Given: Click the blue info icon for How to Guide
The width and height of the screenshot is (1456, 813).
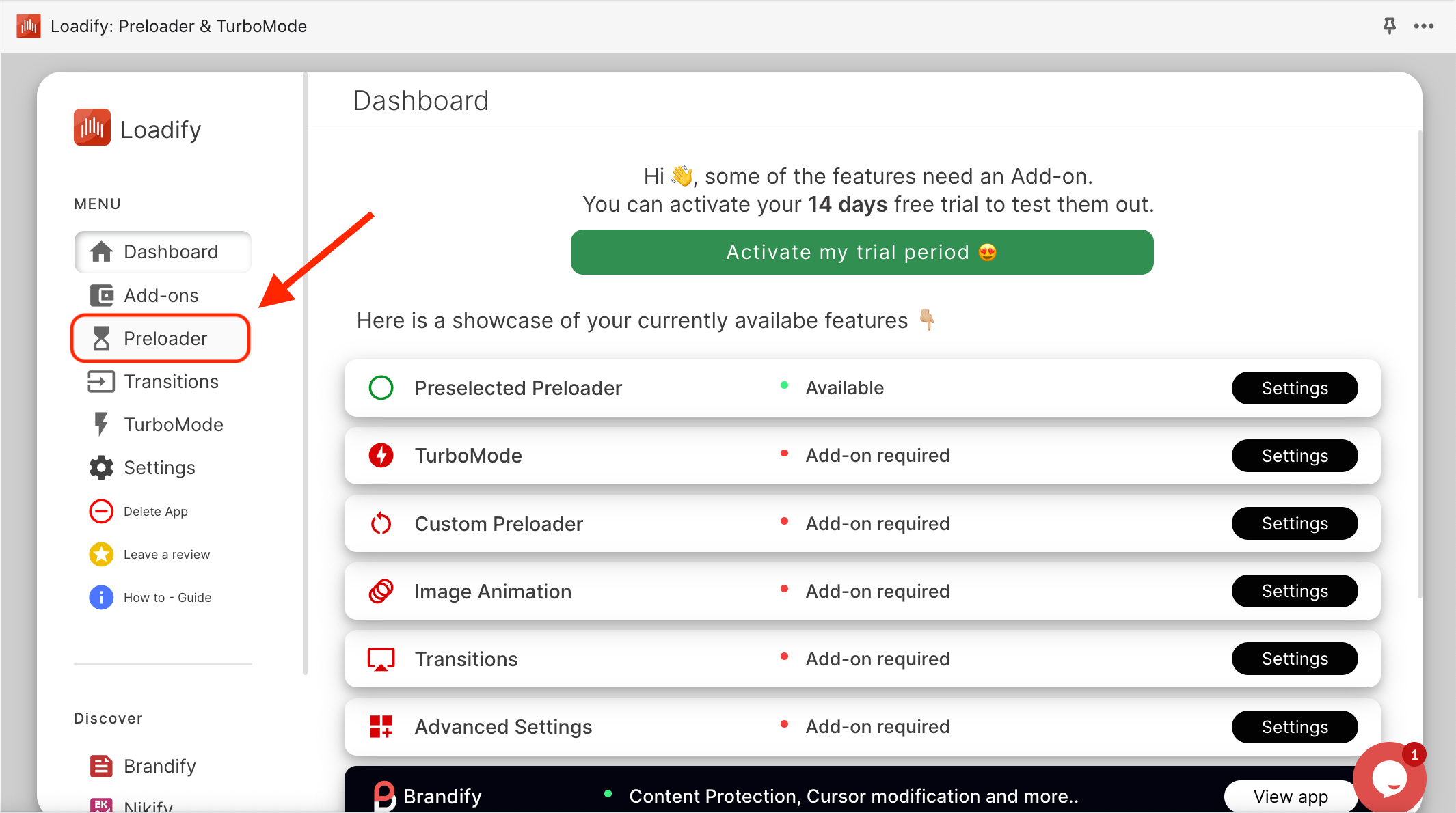Looking at the screenshot, I should point(100,597).
